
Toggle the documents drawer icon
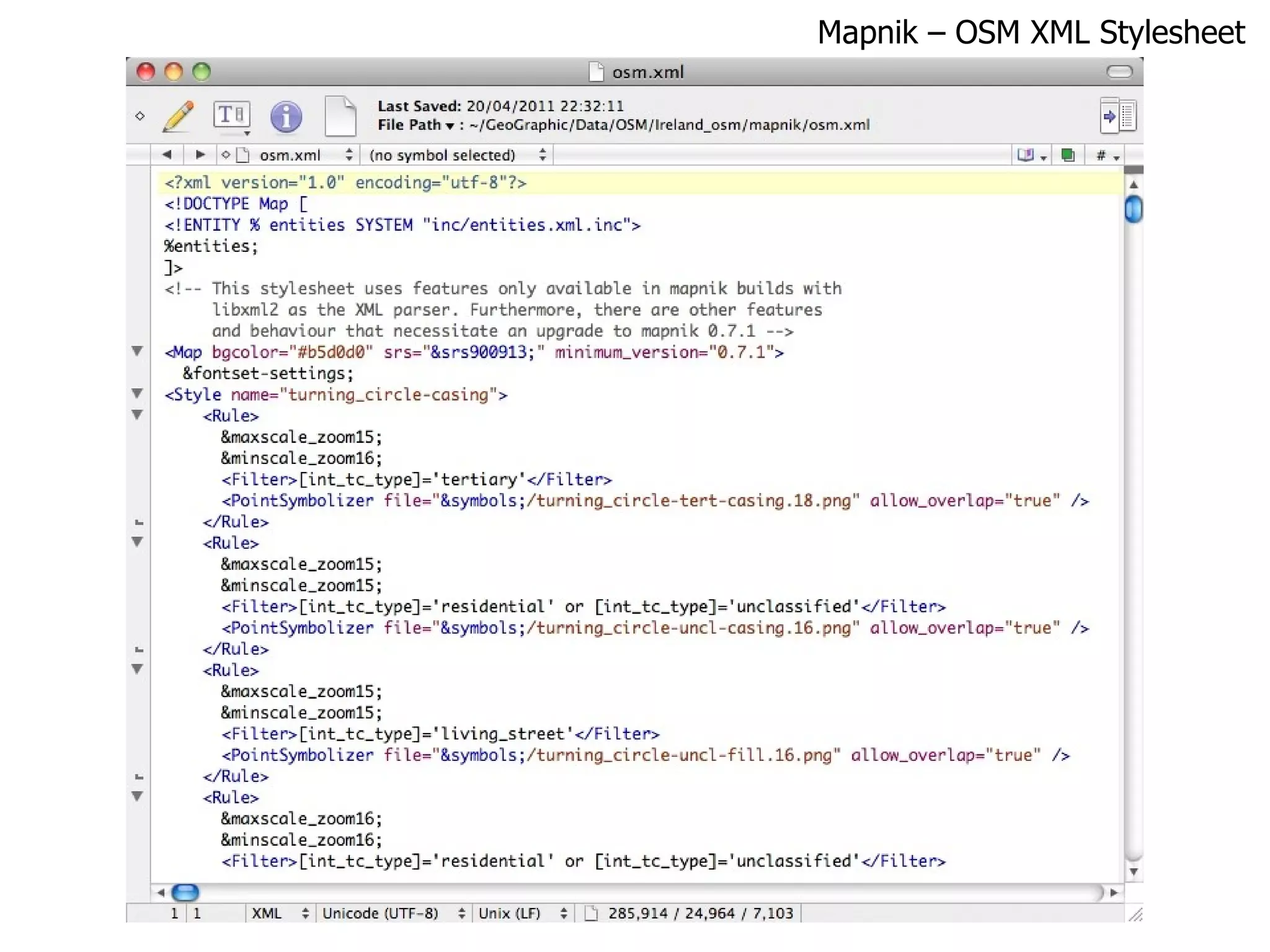tap(1118, 116)
